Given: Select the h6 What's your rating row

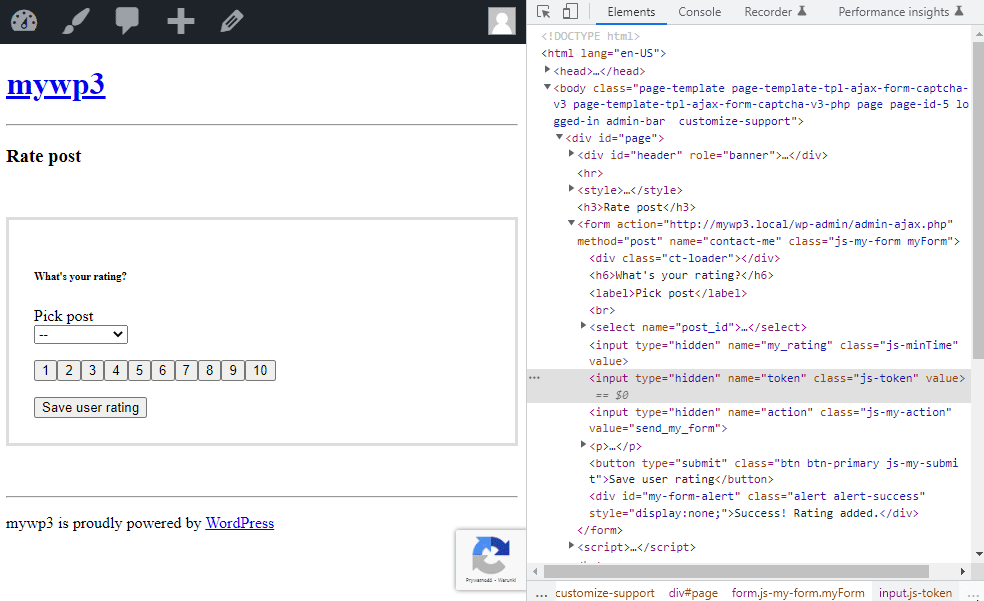Looking at the screenshot, I should (681, 275).
